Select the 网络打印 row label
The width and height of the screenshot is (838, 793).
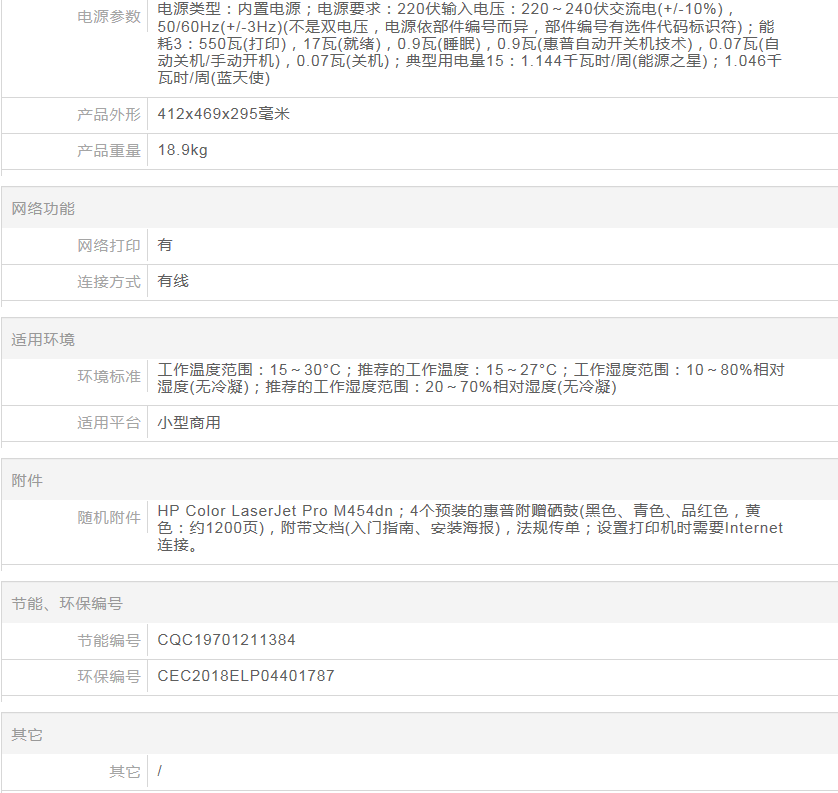(109, 246)
